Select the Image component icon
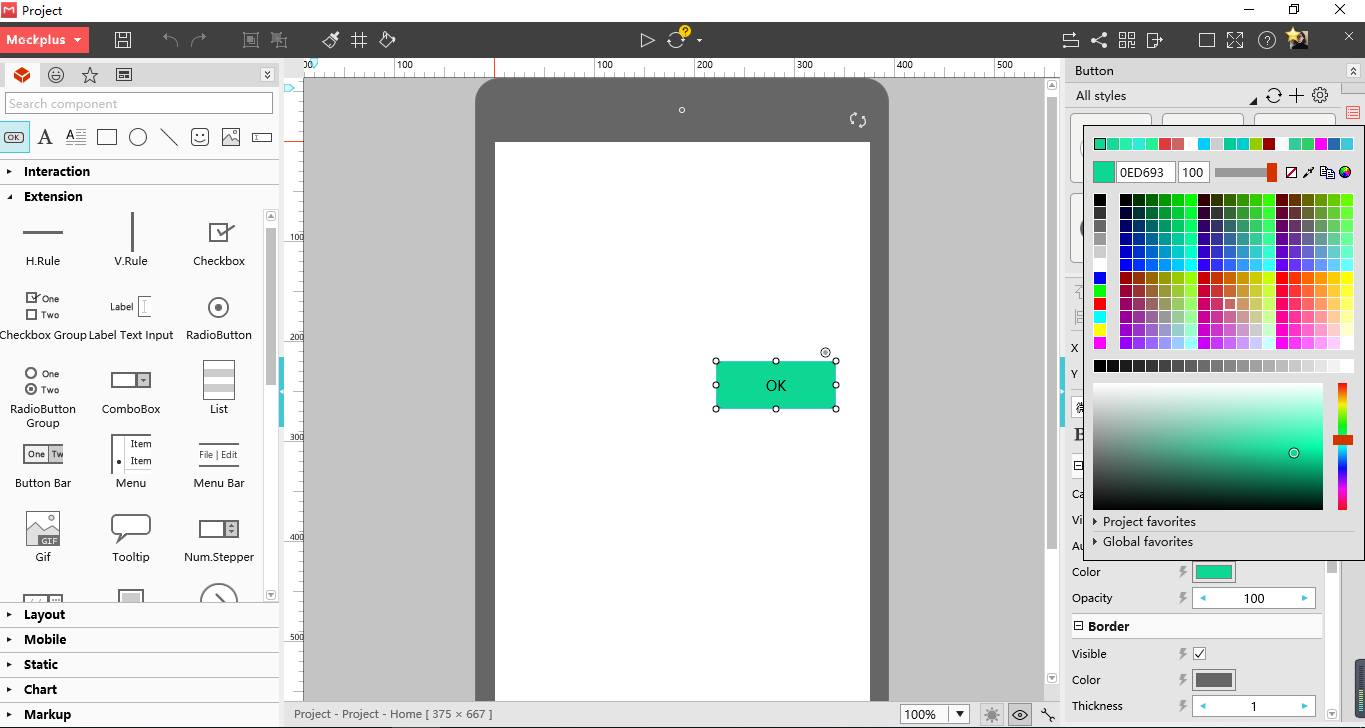Image resolution: width=1365 pixels, height=728 pixels. click(x=231, y=137)
